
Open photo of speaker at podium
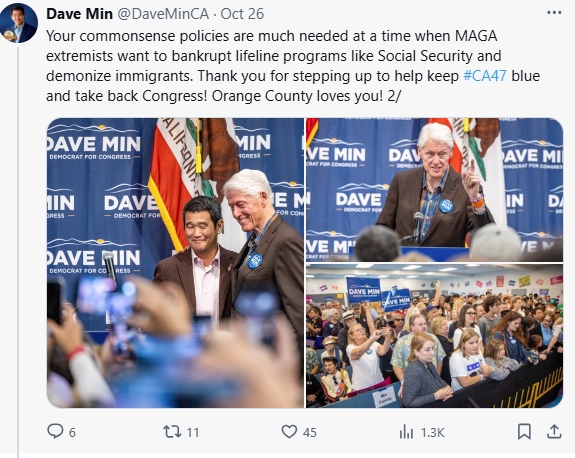(435, 189)
